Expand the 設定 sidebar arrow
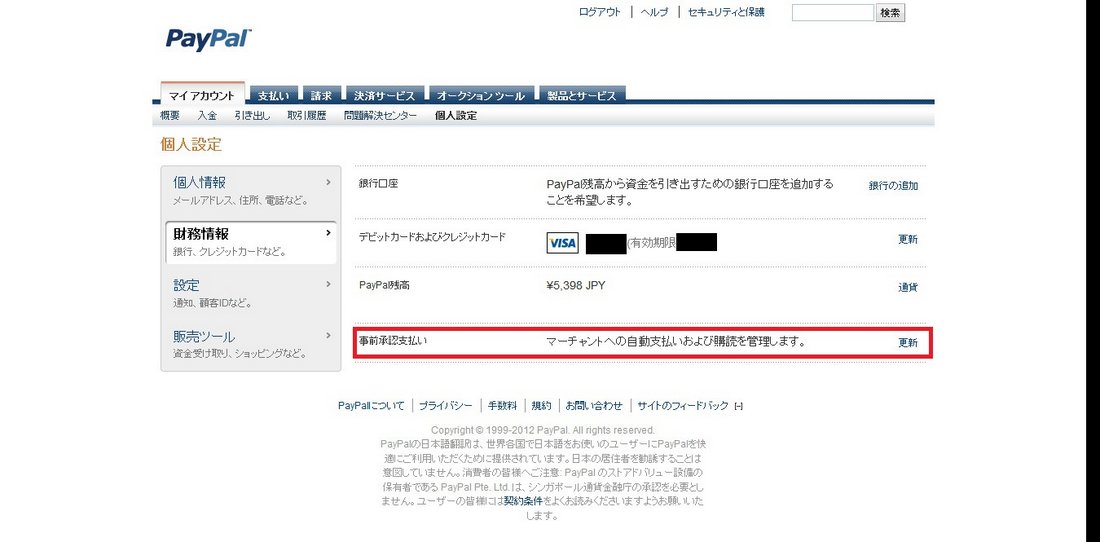Viewport: 1100px width, 542px height. click(328, 285)
